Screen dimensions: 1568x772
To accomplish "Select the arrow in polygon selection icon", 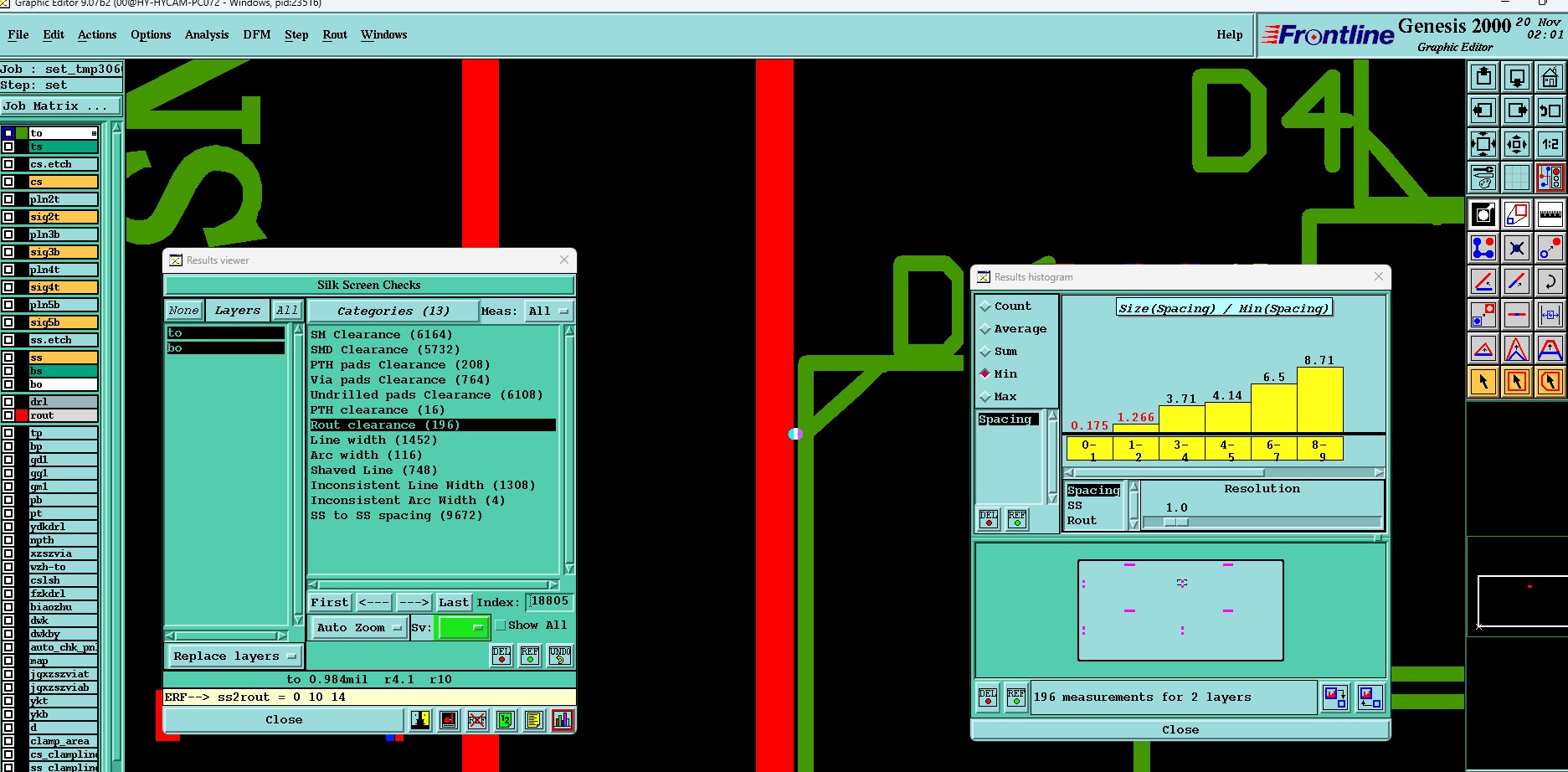I will [1550, 382].
